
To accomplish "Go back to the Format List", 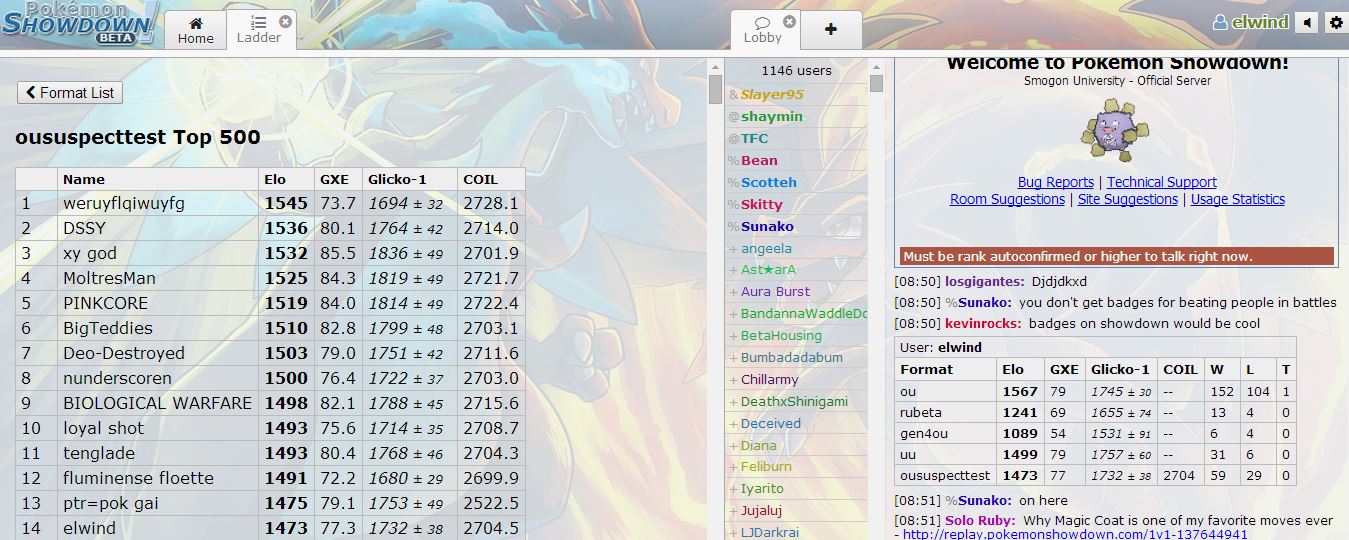I will tap(70, 92).
